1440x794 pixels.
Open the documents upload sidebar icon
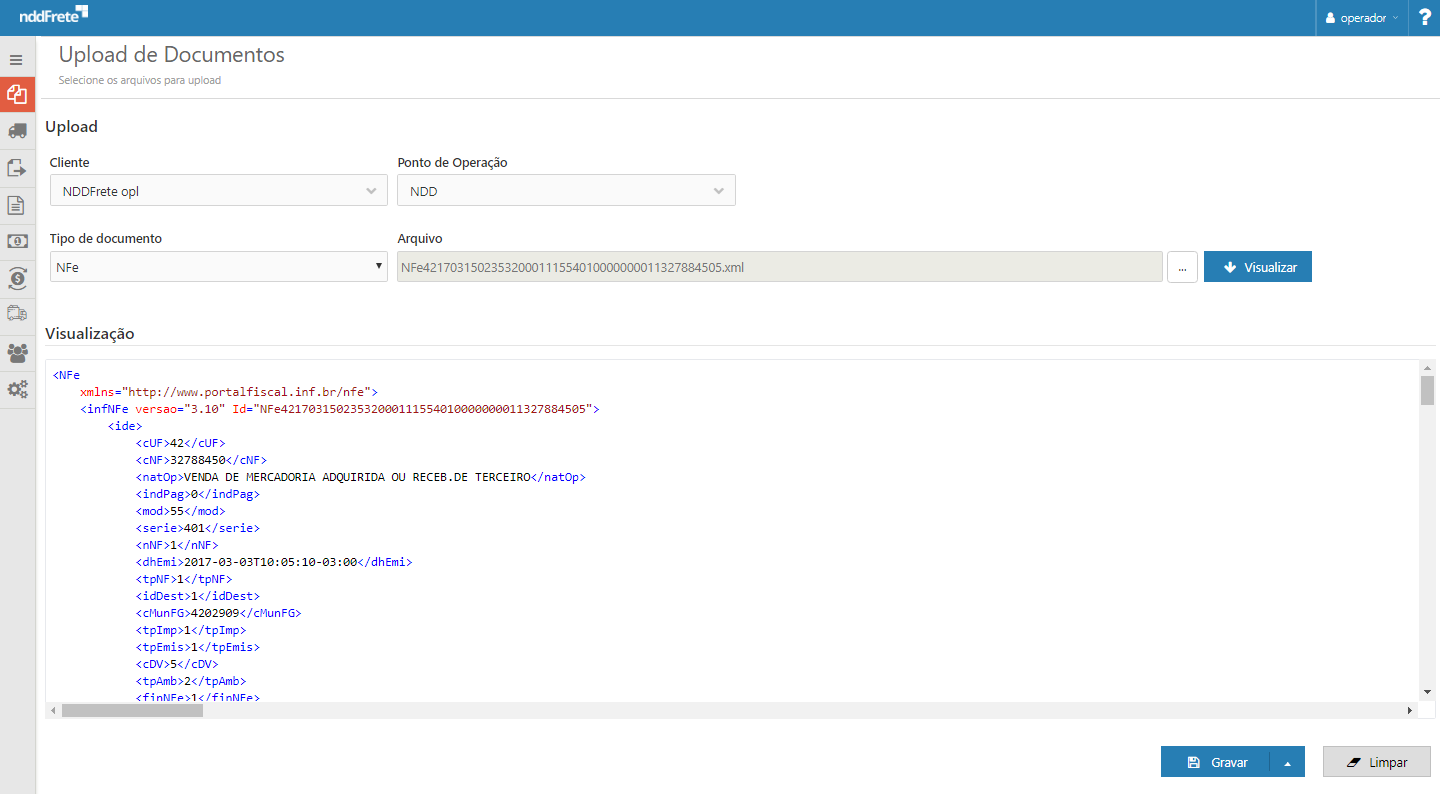16,94
